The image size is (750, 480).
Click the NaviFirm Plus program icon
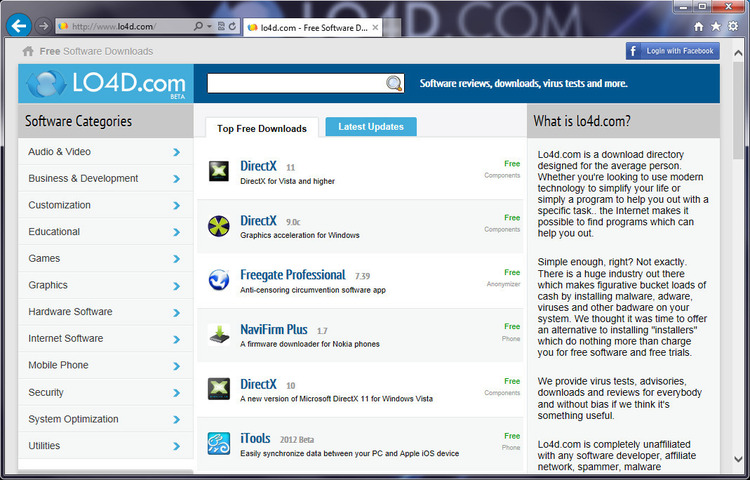[x=219, y=334]
